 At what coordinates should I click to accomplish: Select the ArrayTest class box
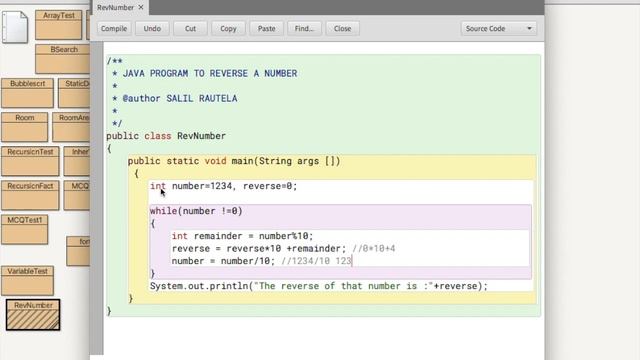click(x=59, y=25)
